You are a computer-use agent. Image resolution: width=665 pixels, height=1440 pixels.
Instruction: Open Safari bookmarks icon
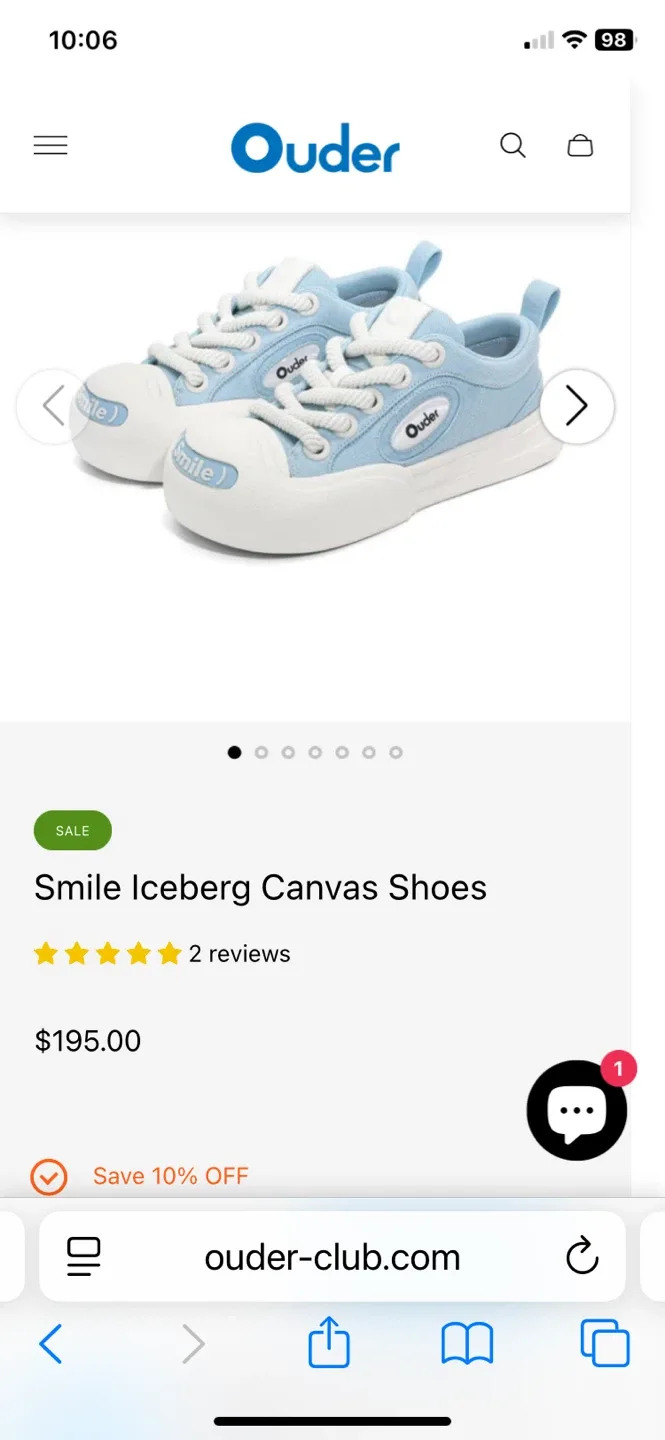coord(466,1343)
